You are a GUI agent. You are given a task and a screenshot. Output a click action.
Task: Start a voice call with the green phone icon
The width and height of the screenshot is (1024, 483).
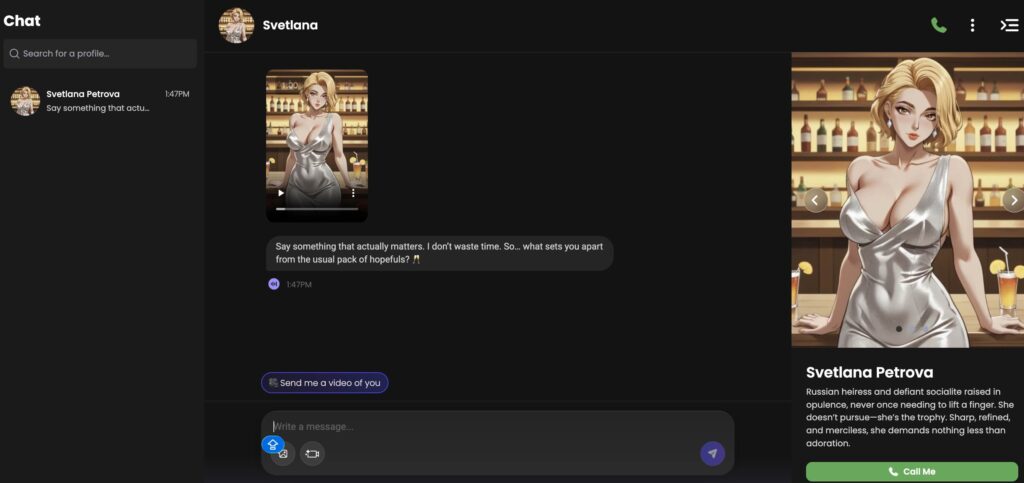tap(938, 25)
